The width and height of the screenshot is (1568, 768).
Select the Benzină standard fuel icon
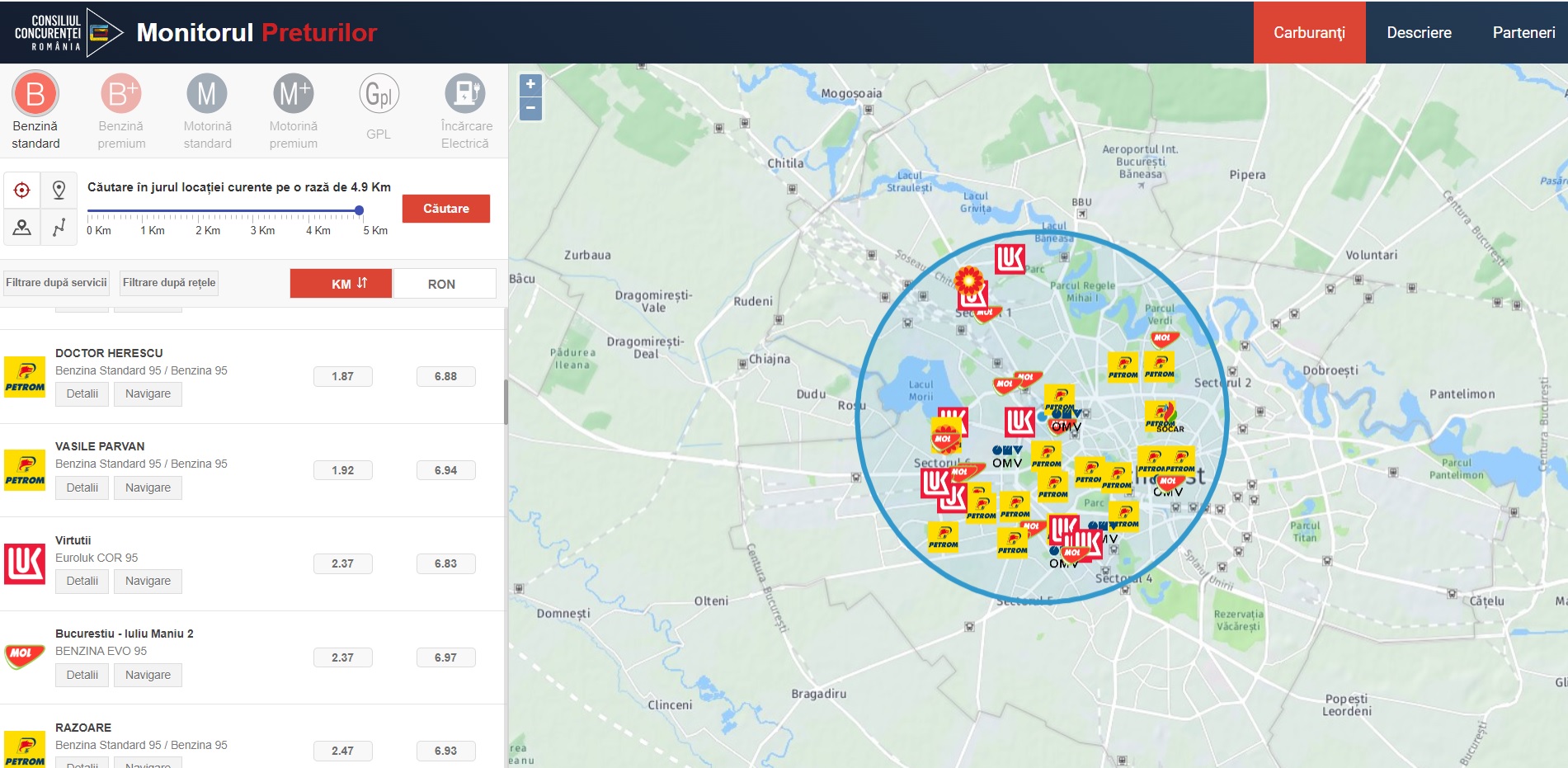[35, 94]
